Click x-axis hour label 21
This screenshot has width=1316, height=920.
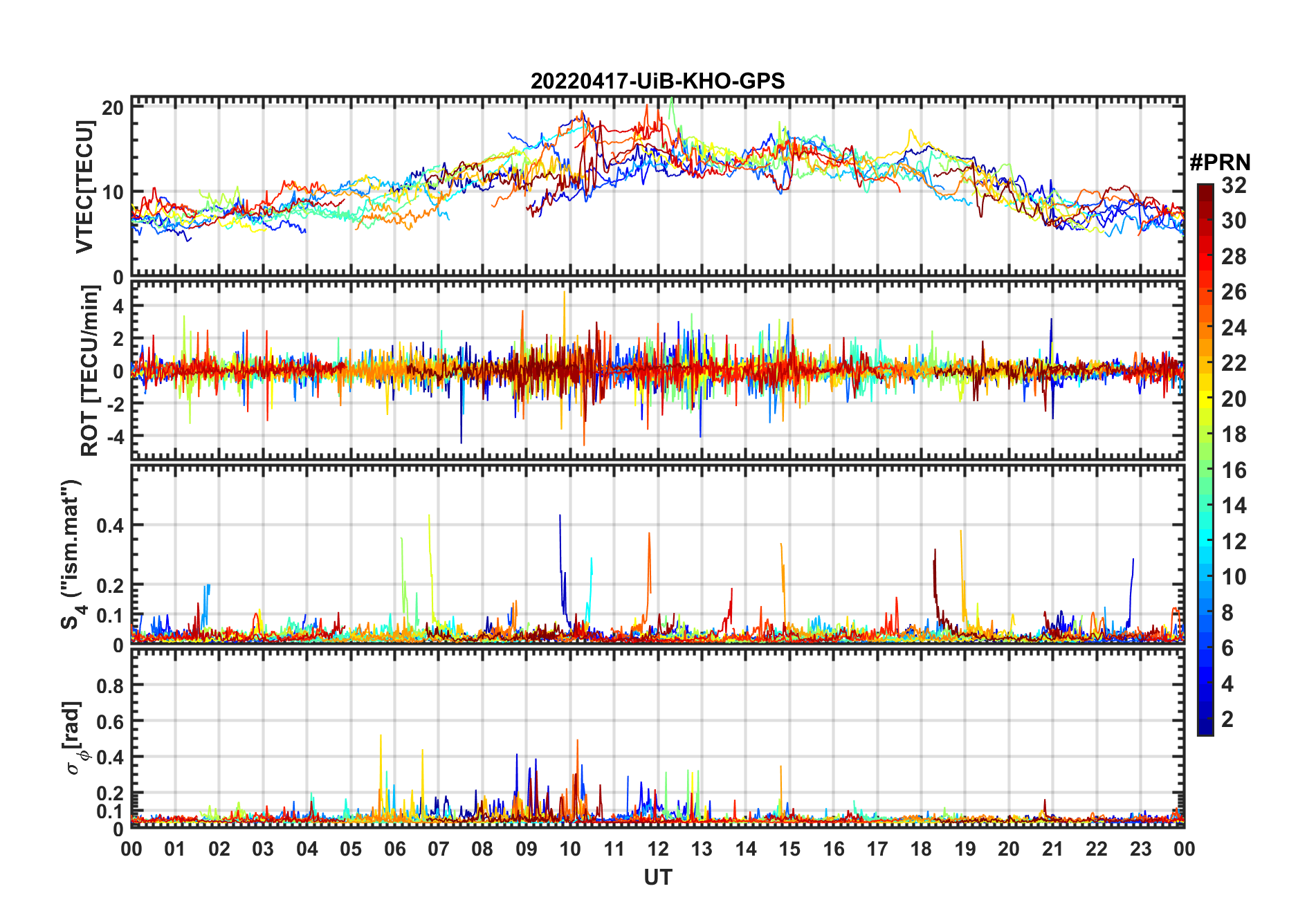(x=1053, y=849)
